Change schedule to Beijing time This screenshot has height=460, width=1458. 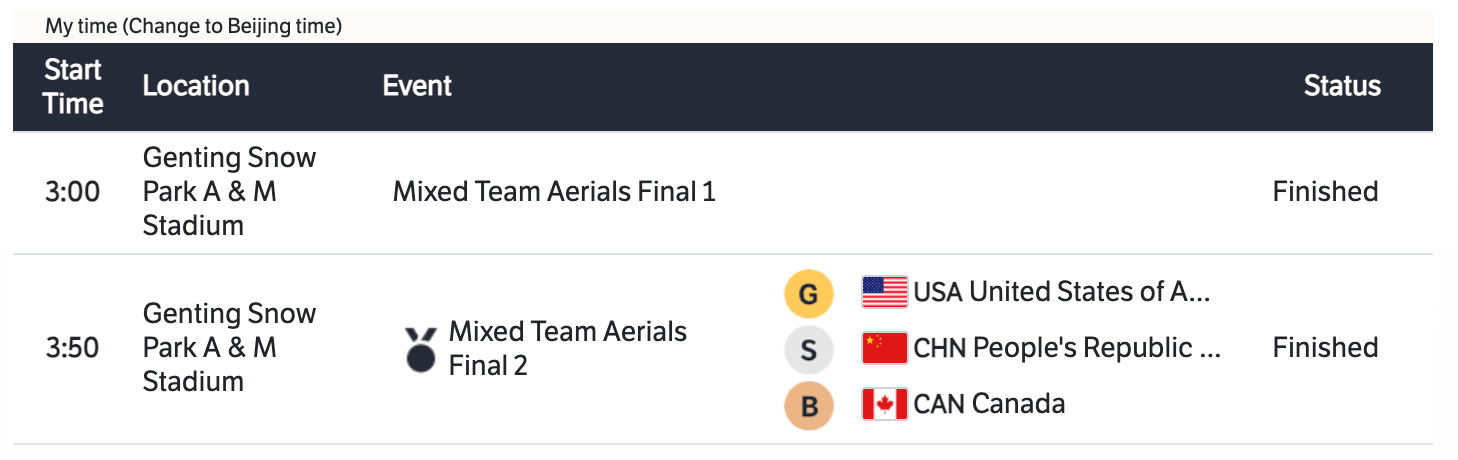pyautogui.click(x=232, y=27)
